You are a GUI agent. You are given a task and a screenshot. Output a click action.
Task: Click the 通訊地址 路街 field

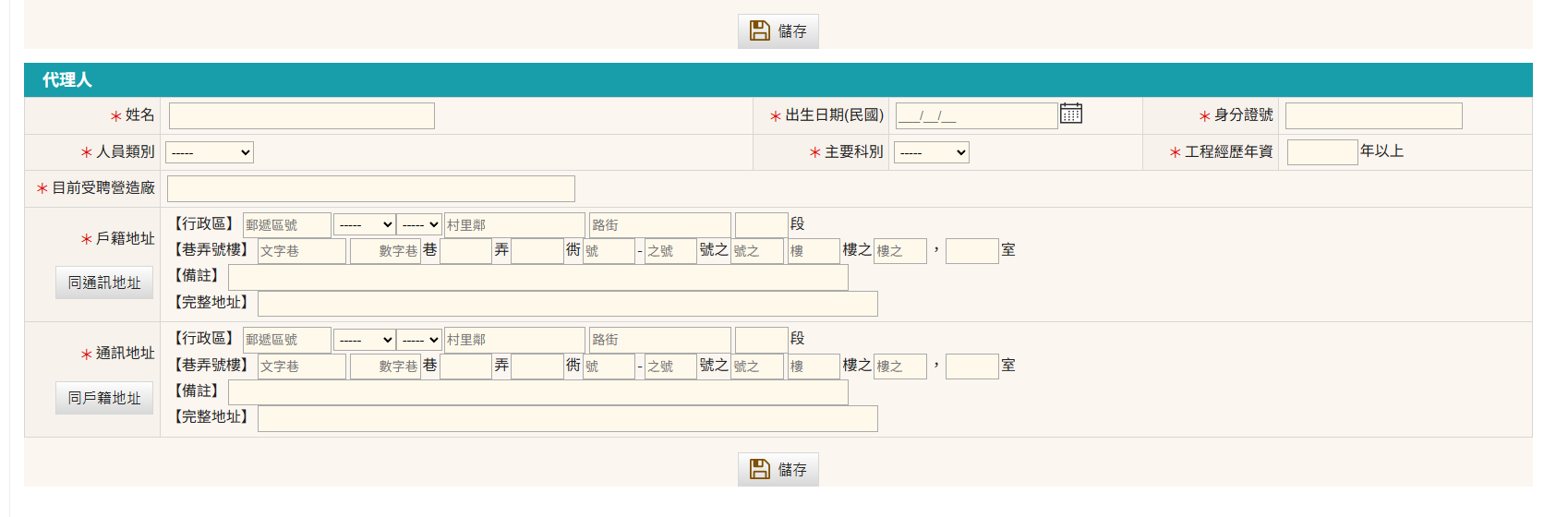tap(659, 340)
